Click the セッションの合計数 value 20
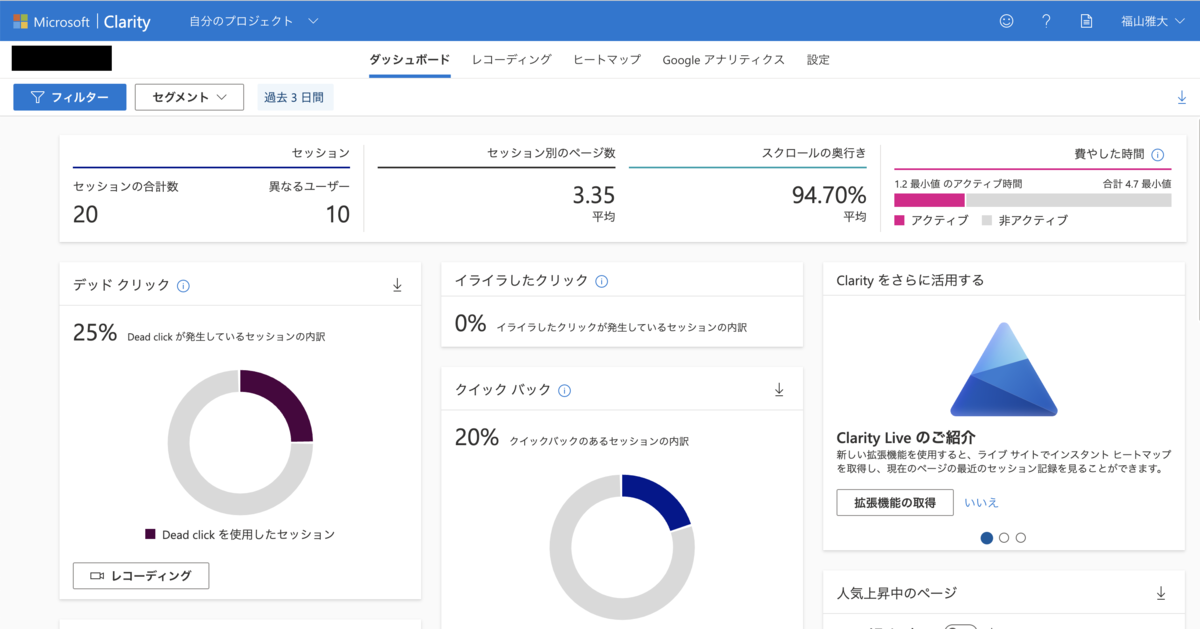This screenshot has width=1200, height=629. coord(86,214)
